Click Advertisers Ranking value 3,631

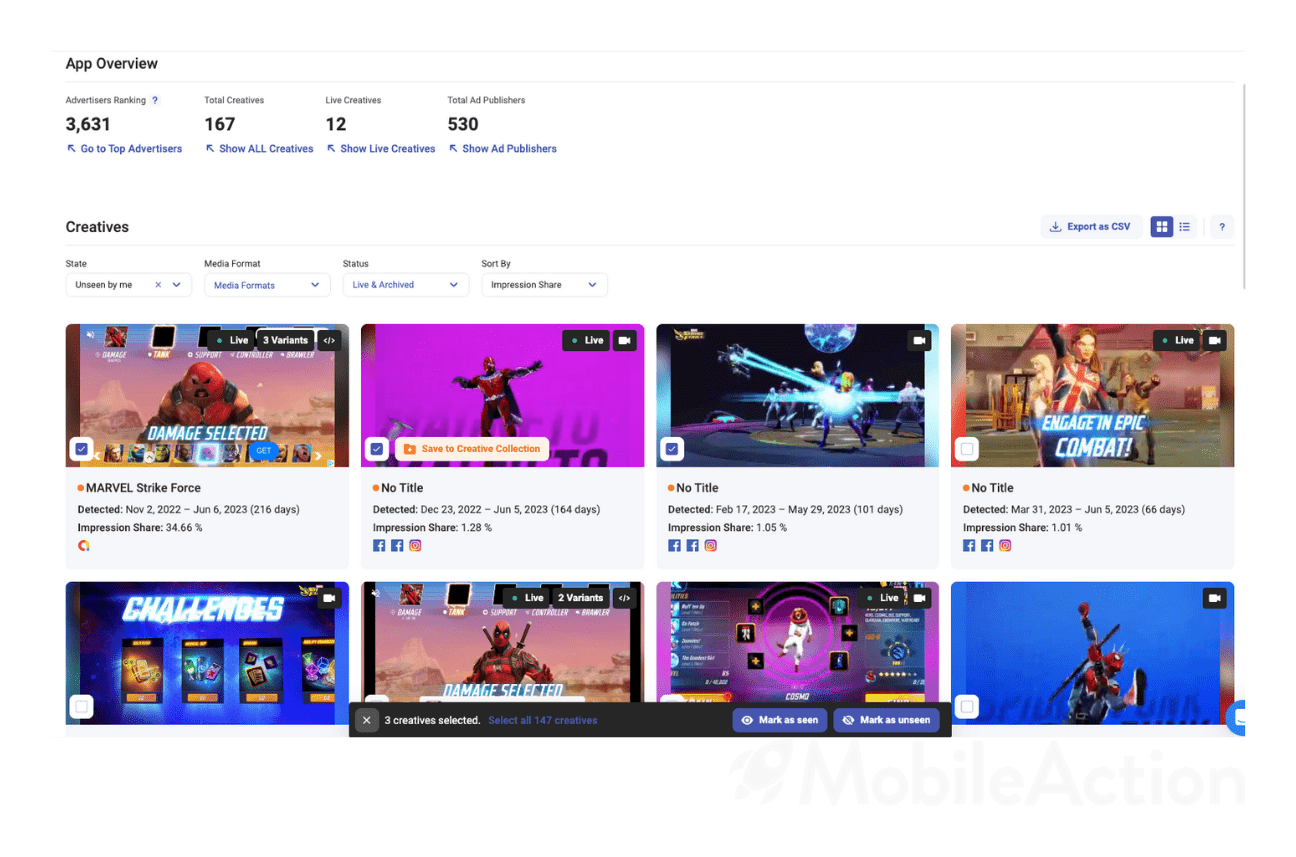(x=88, y=124)
